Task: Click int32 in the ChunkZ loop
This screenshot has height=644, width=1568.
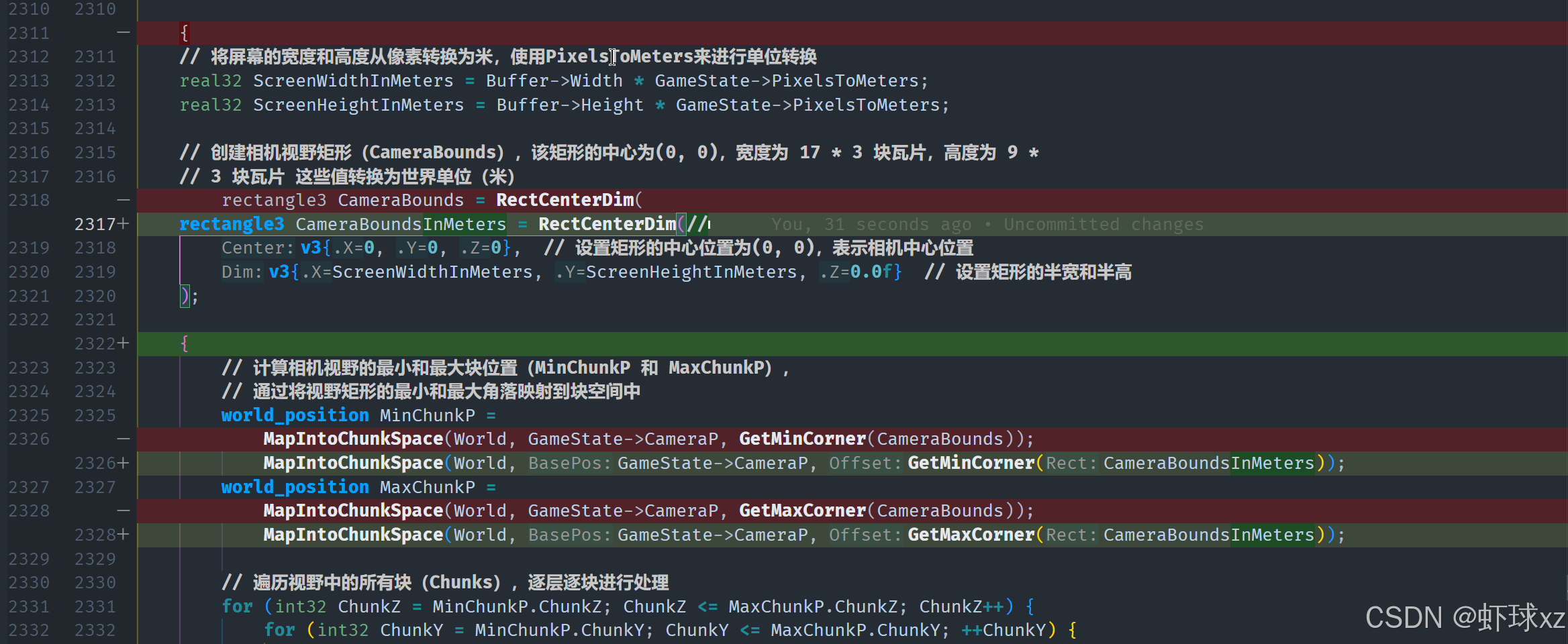Action: tap(300, 606)
